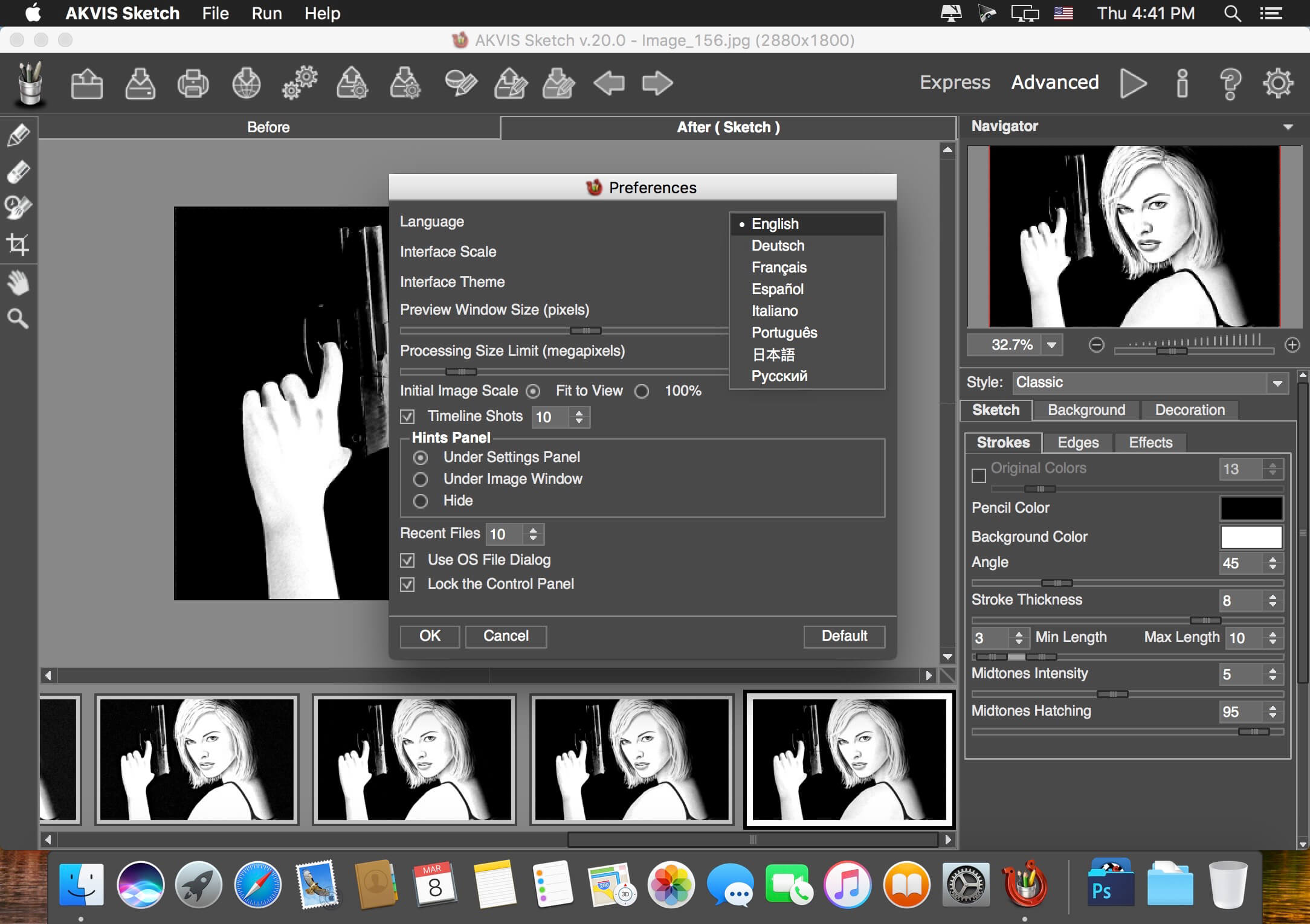The width and height of the screenshot is (1310, 924).
Task: Select the History Brush tool
Action: (x=18, y=207)
